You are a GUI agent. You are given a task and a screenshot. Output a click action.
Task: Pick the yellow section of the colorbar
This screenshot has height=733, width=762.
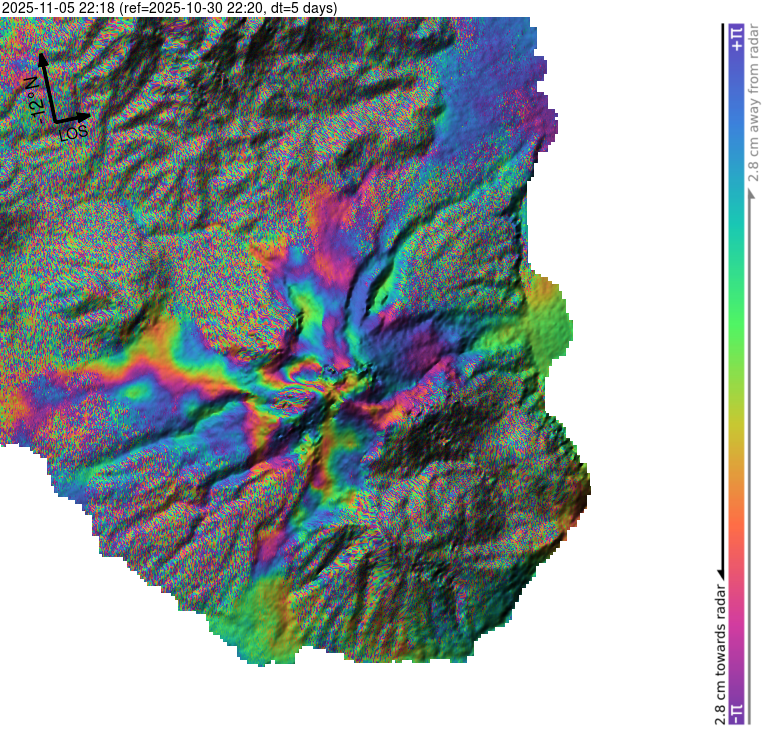tap(736, 430)
